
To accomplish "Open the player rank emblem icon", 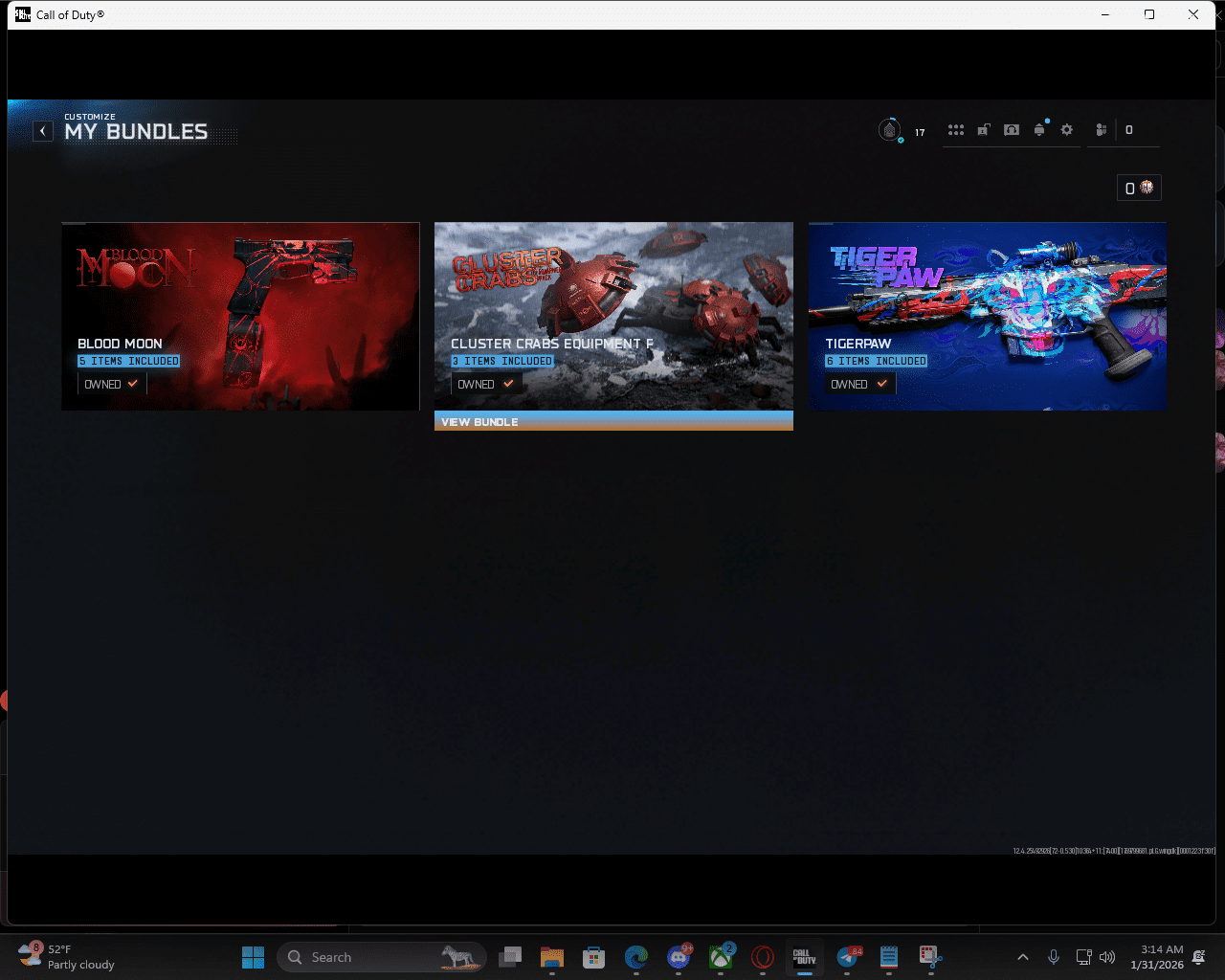I will (x=890, y=130).
